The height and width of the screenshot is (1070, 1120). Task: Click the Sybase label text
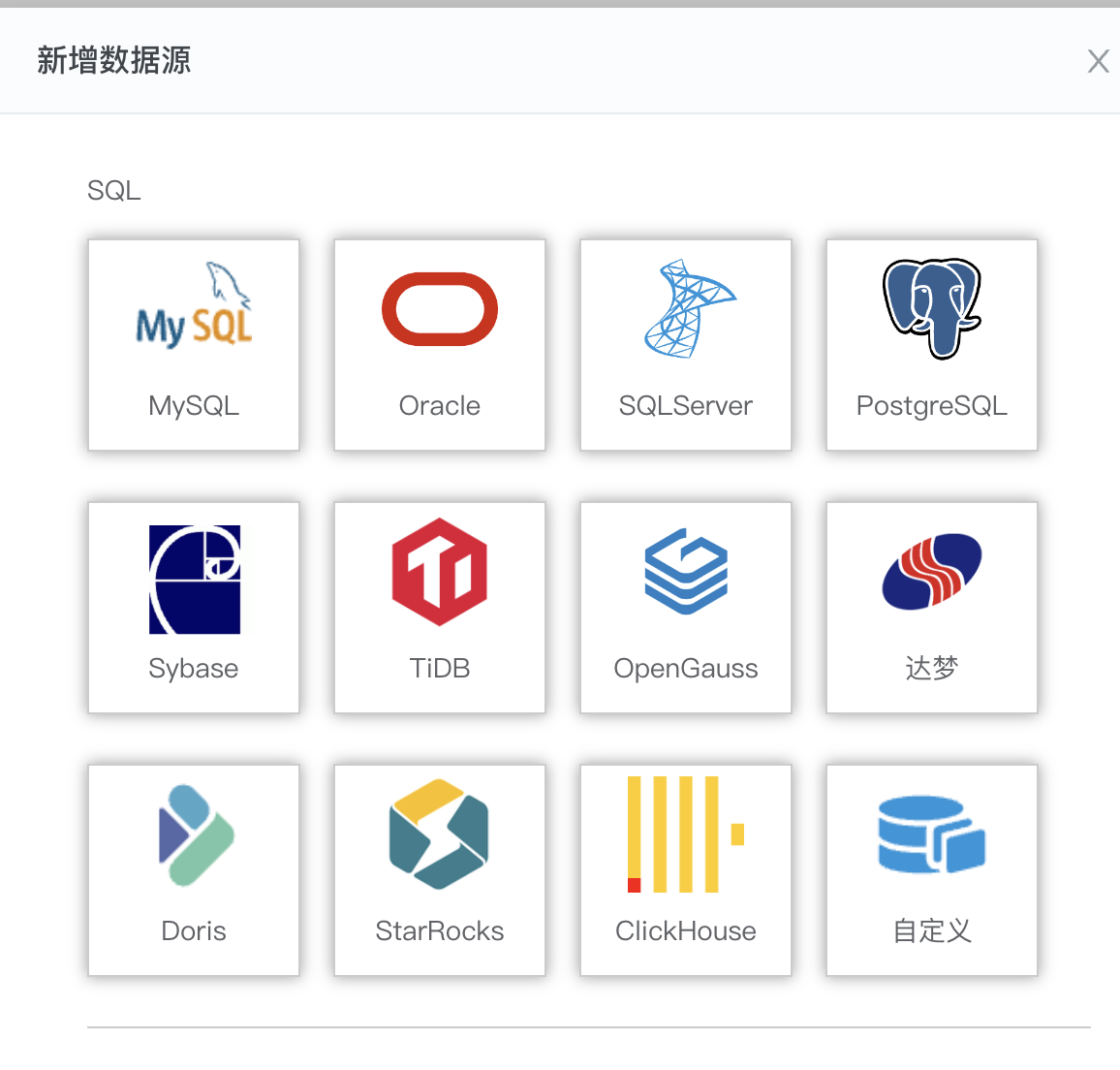tap(194, 669)
